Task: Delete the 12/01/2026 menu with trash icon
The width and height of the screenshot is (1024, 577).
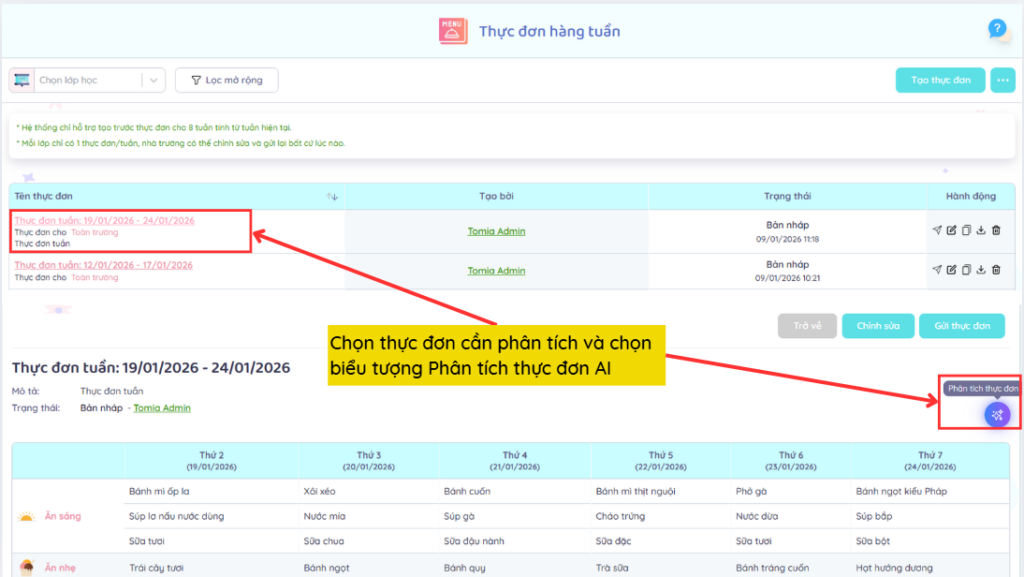Action: [x=996, y=269]
